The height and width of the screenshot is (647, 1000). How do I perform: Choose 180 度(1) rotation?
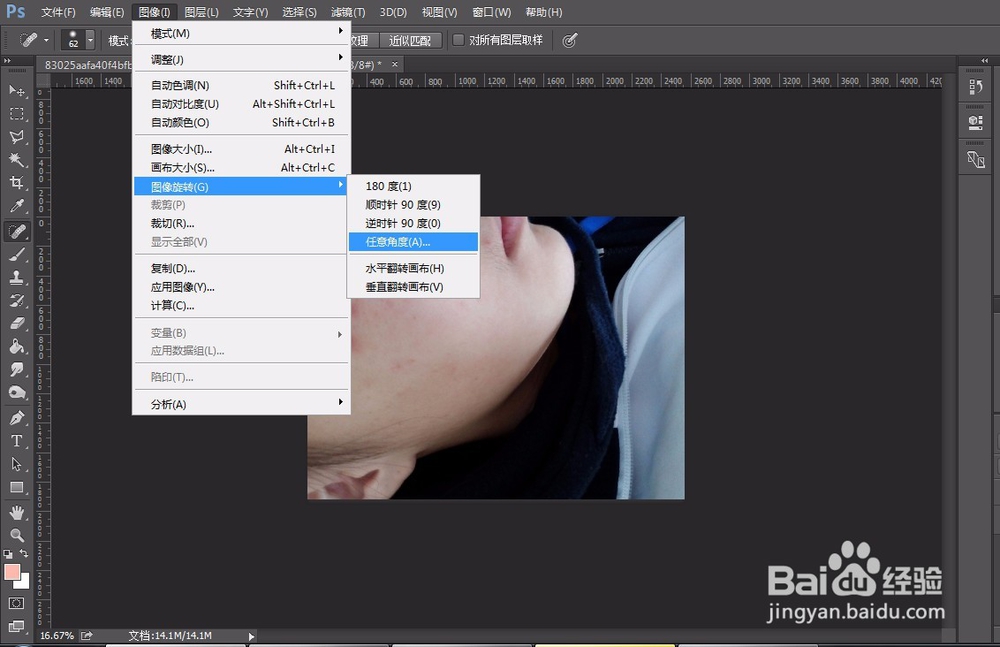click(x=413, y=186)
